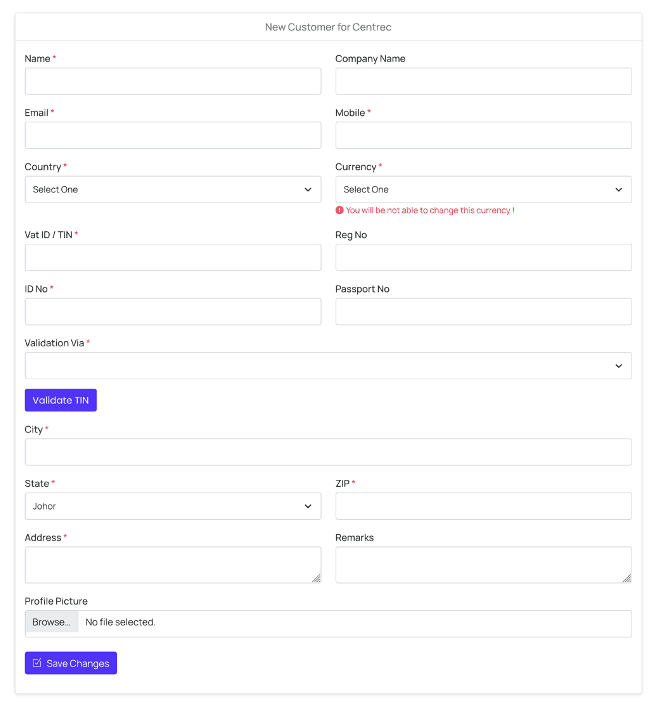Click Browse to choose profile picture
This screenshot has width=654, height=704.
click(51, 623)
